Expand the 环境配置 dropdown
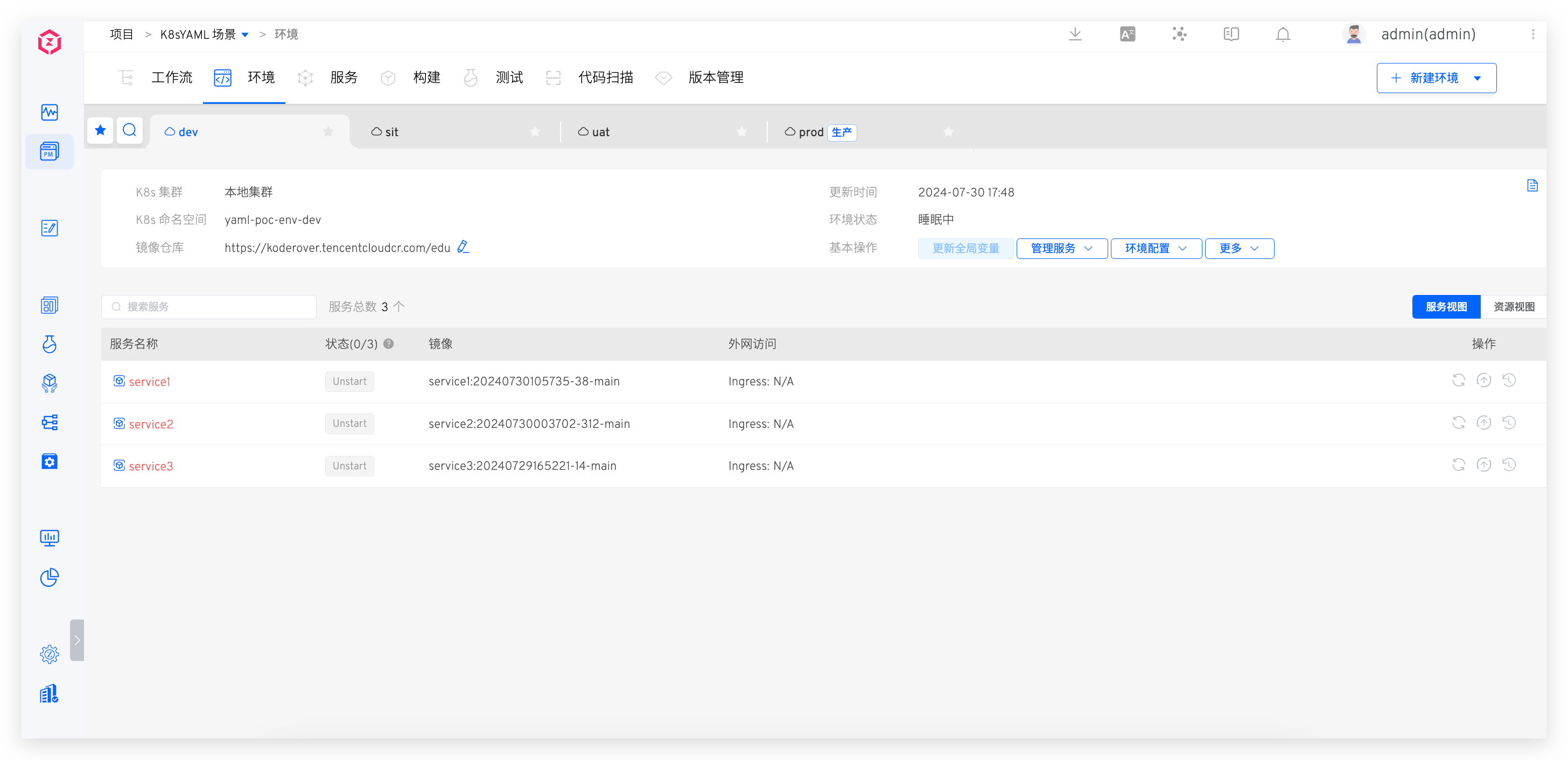The image size is (1568, 760). (x=1156, y=248)
